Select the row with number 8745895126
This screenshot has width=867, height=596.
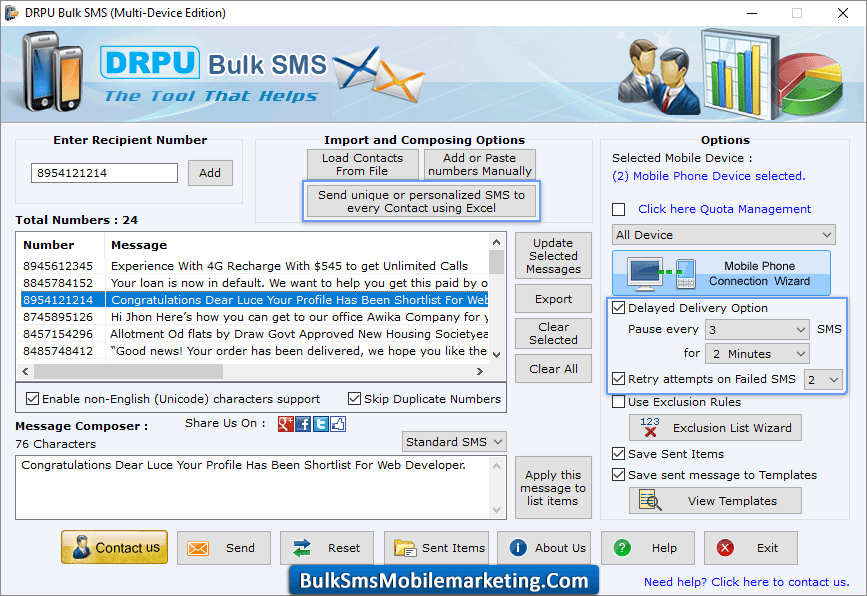pyautogui.click(x=255, y=317)
